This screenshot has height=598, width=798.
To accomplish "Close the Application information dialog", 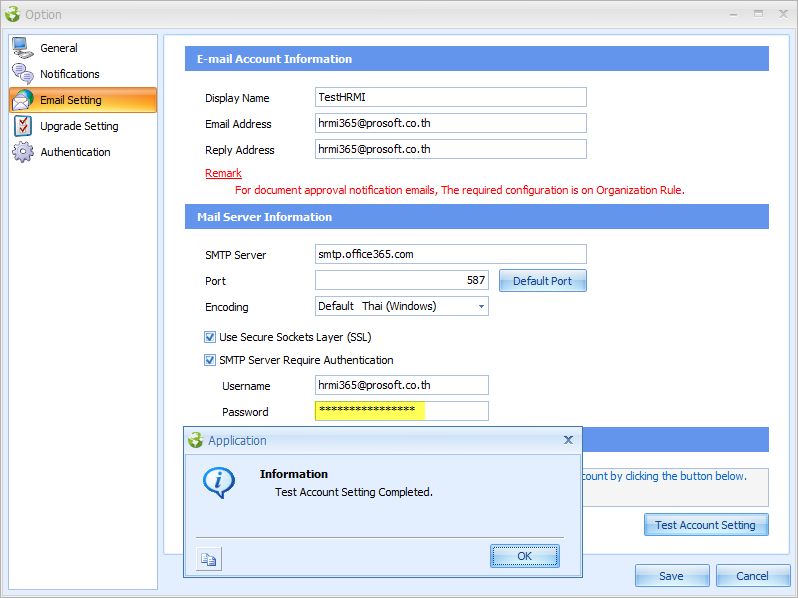I will point(568,439).
